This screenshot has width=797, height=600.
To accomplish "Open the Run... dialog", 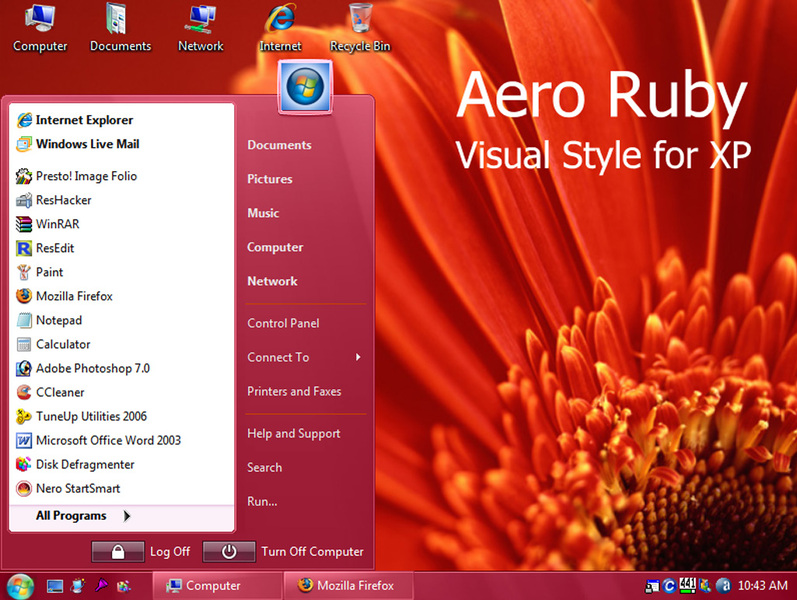I will (262, 502).
